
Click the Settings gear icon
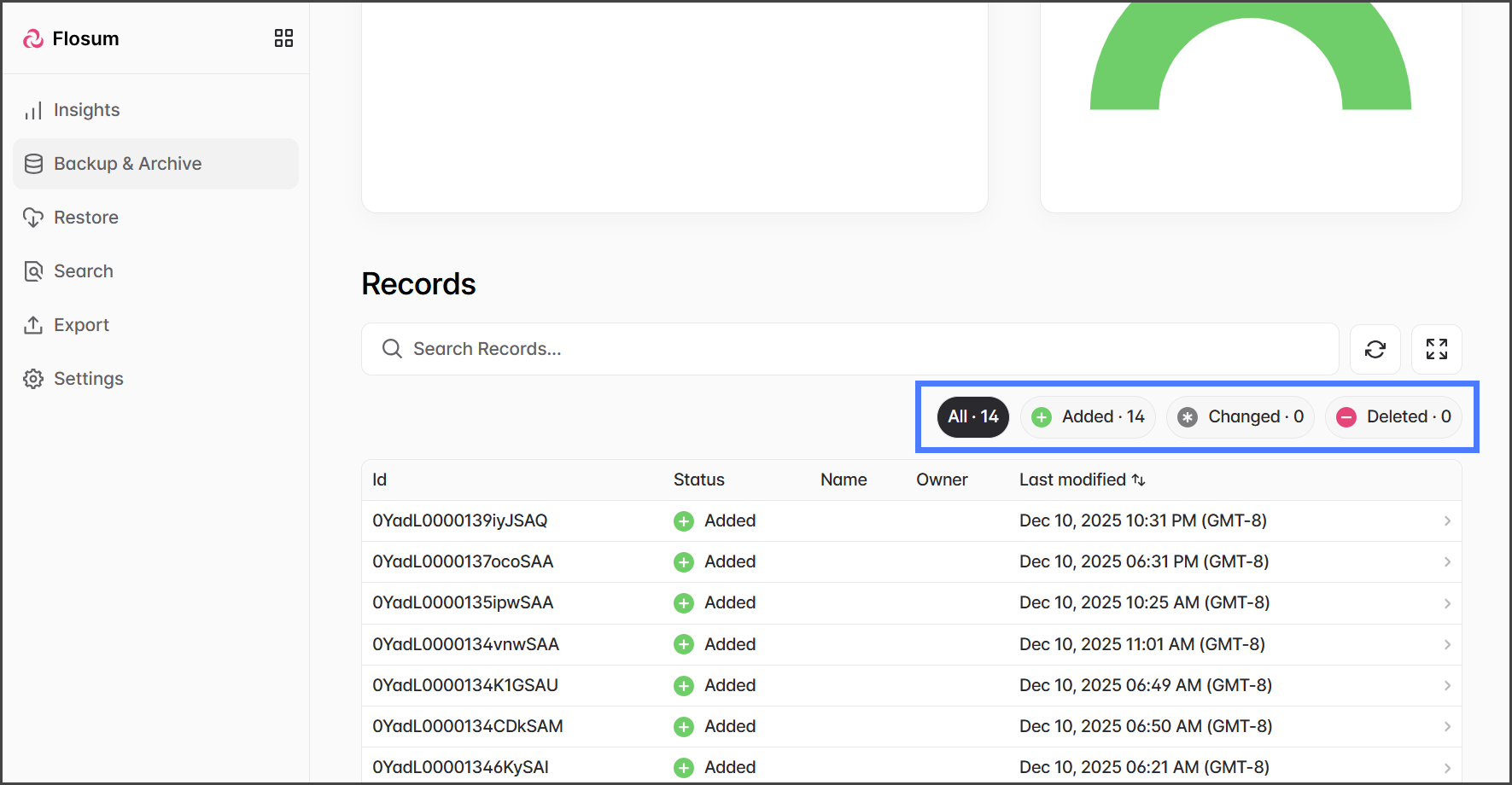point(33,379)
